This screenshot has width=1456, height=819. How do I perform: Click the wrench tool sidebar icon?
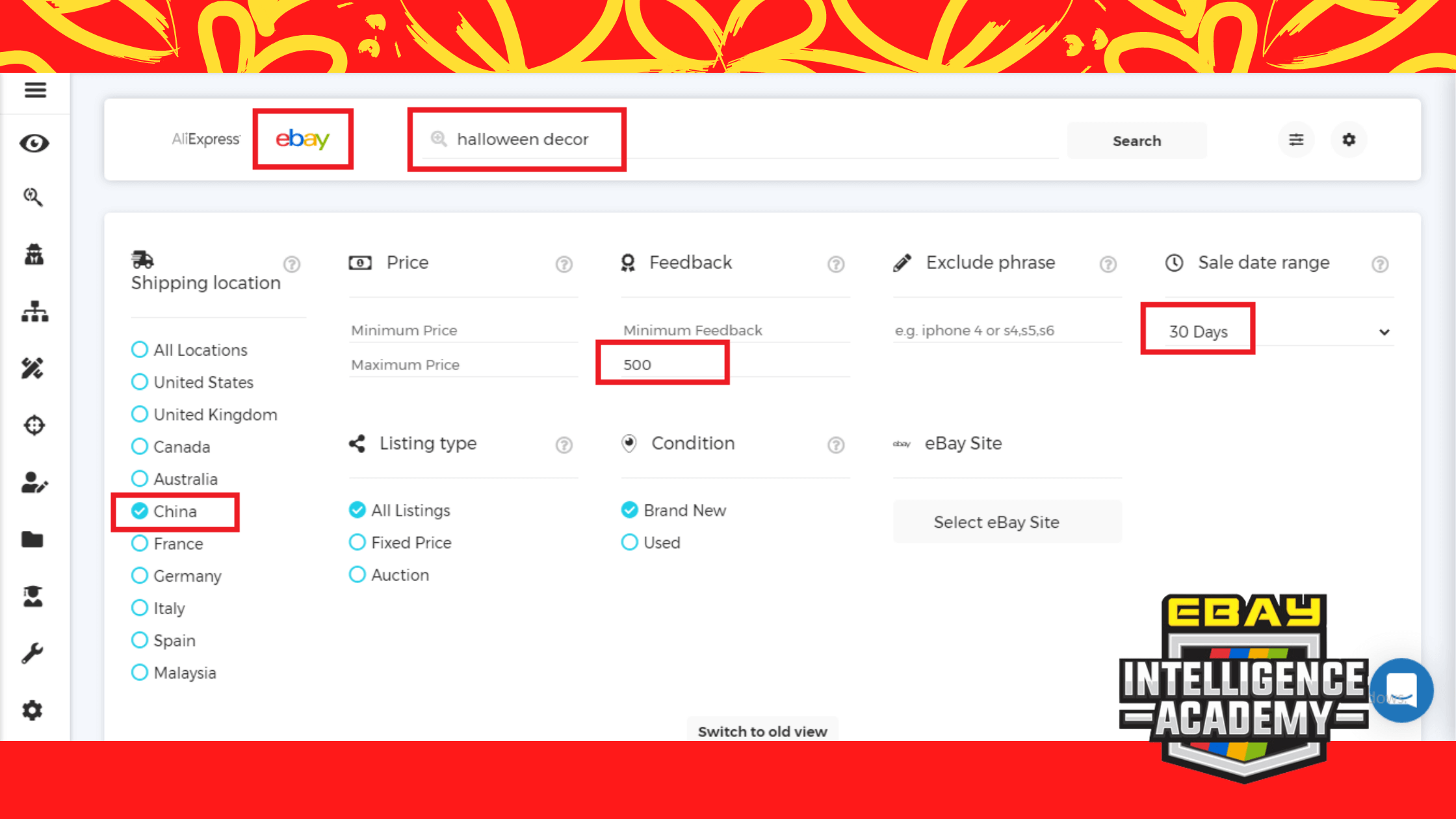[x=32, y=653]
